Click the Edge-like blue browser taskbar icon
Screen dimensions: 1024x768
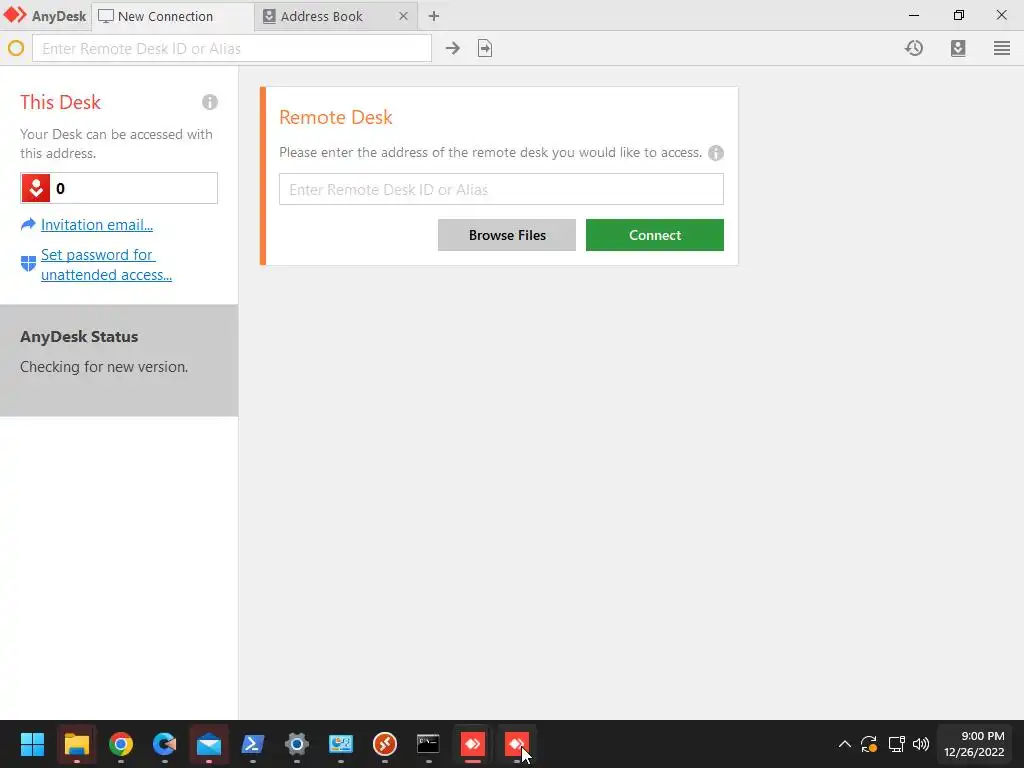point(165,744)
